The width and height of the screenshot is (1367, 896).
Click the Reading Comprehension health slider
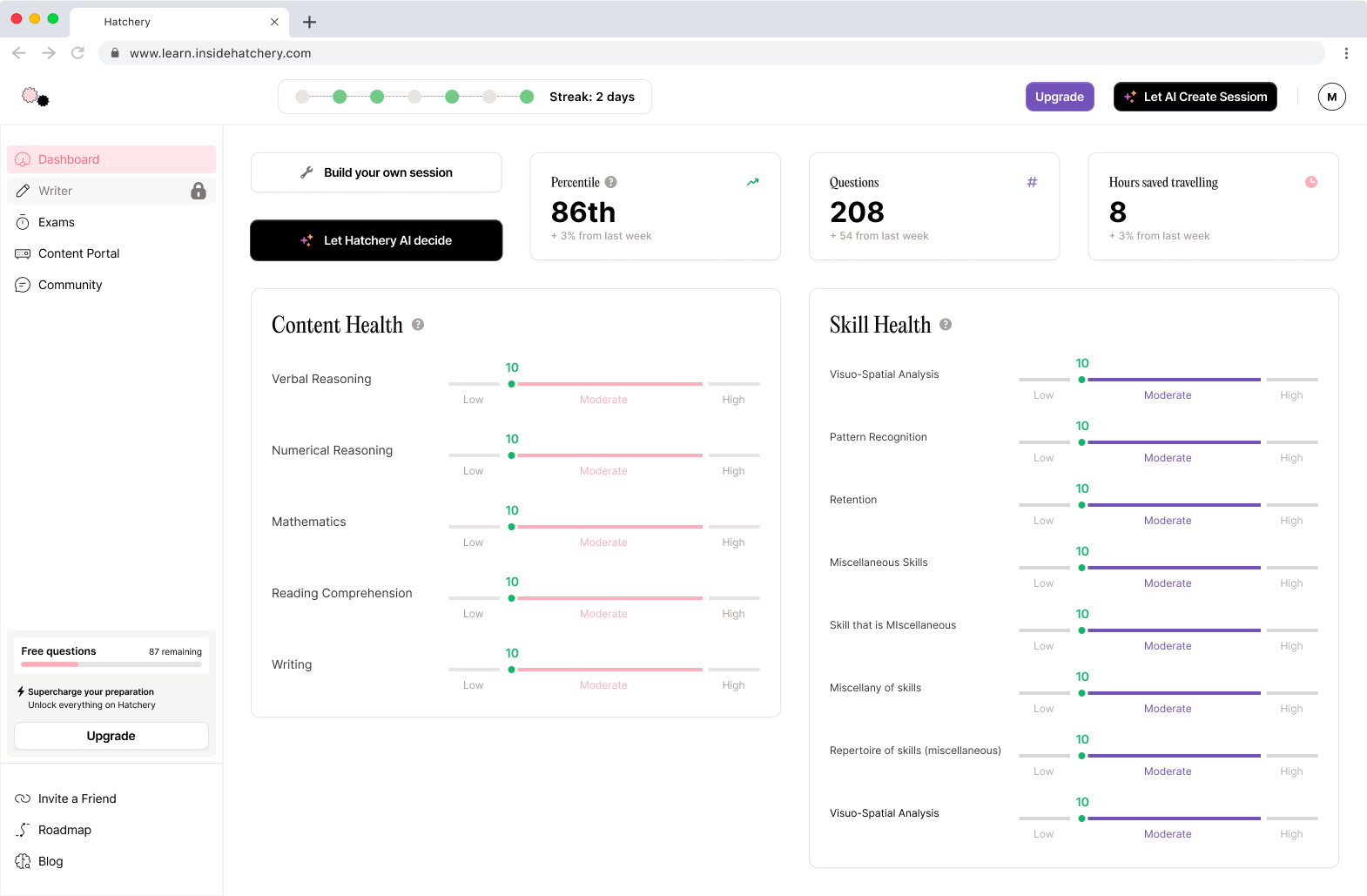[604, 598]
